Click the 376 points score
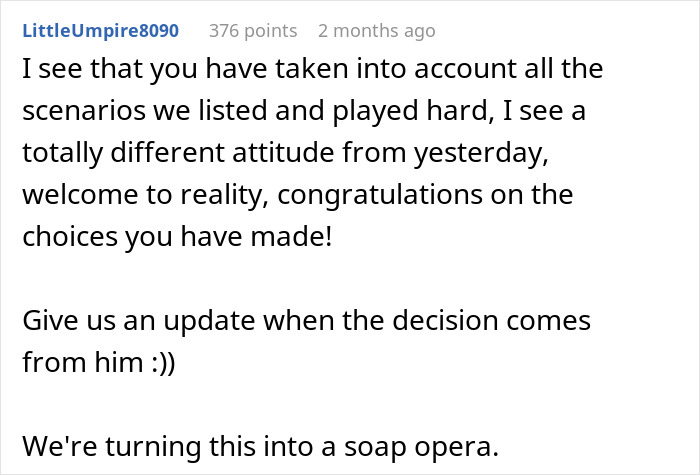The image size is (700, 475). (253, 31)
